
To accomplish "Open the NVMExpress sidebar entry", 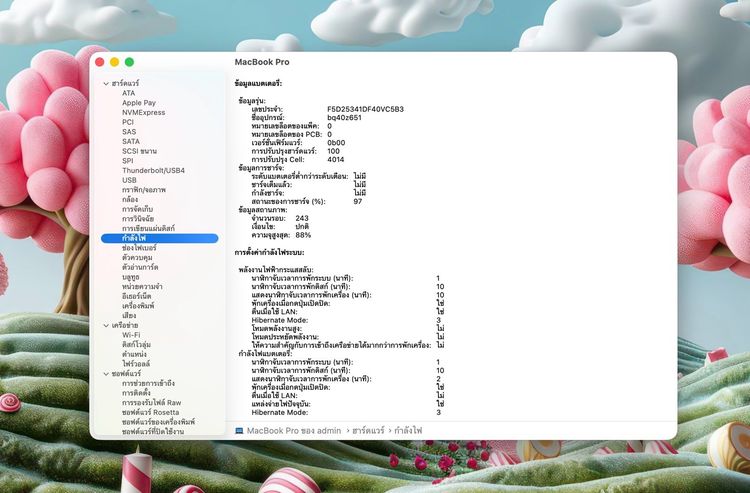I will (143, 112).
